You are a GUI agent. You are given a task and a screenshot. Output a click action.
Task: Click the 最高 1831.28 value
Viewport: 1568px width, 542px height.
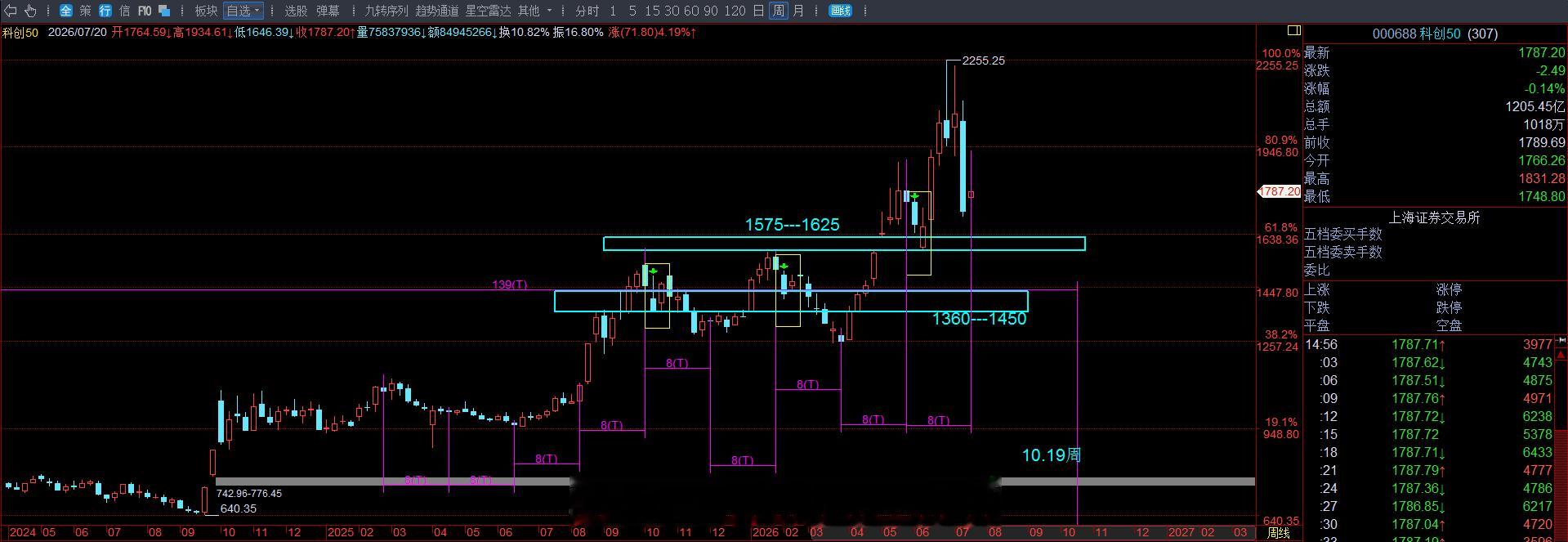tap(1541, 178)
